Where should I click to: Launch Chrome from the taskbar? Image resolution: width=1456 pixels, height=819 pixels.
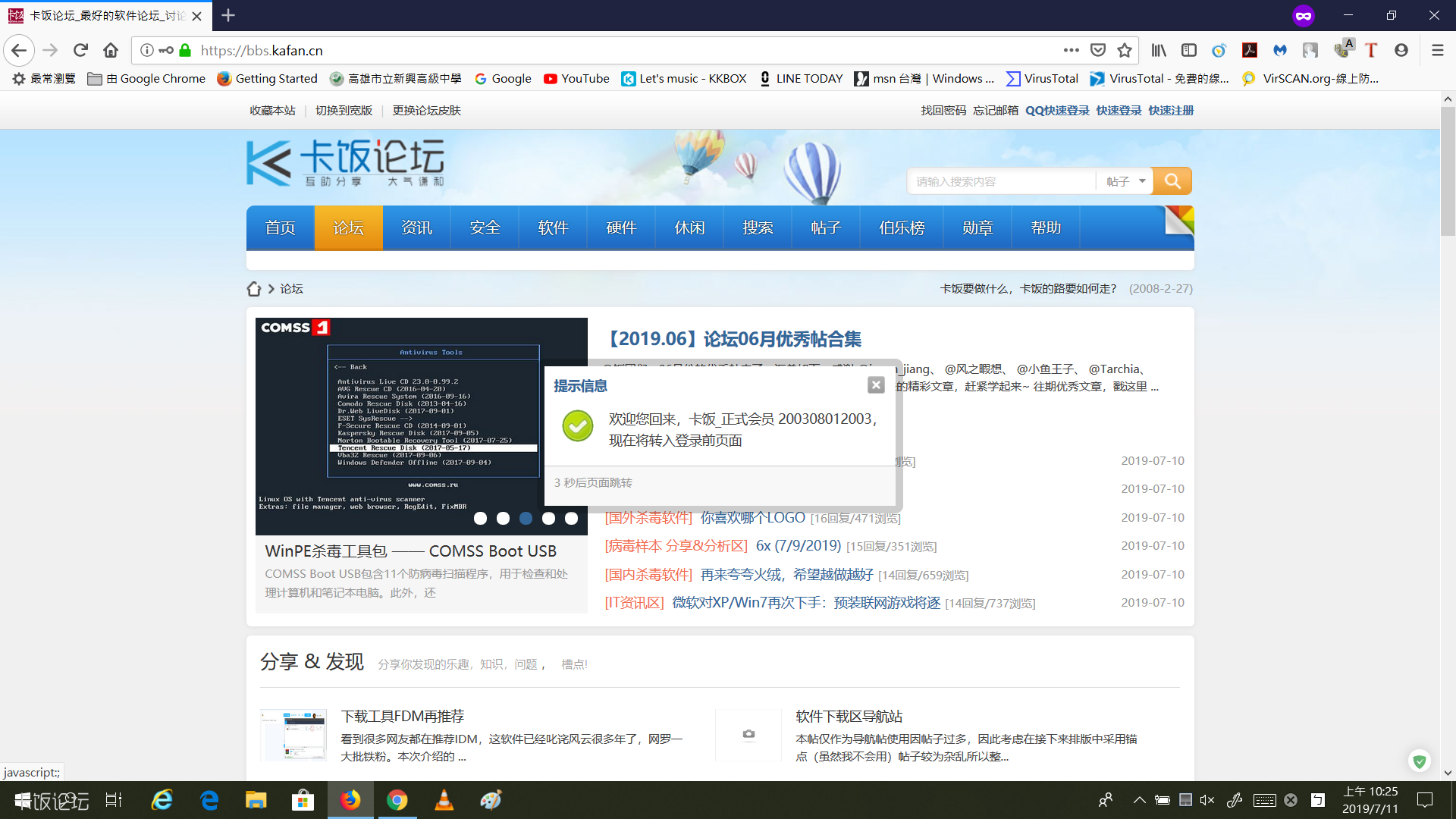click(x=397, y=800)
